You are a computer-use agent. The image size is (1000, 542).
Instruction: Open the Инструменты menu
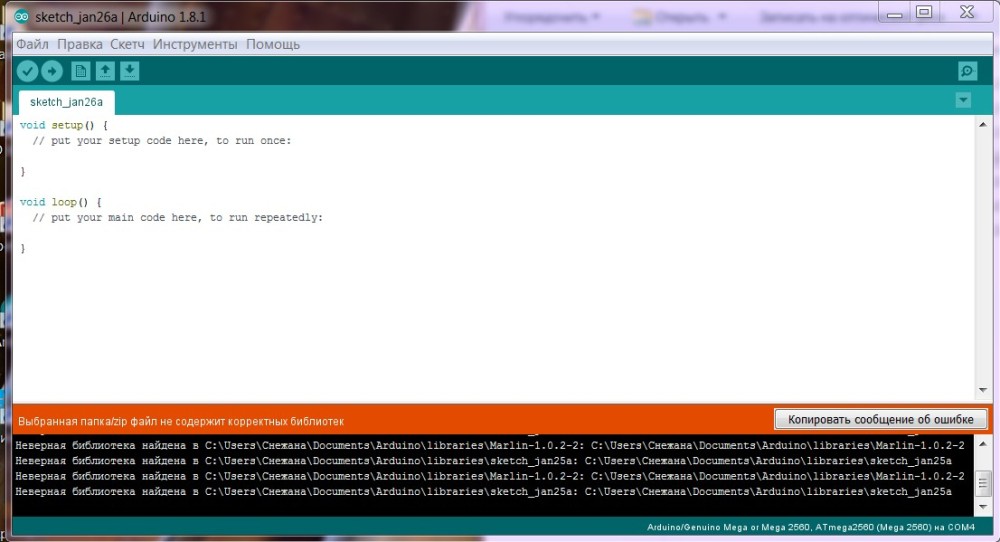point(195,45)
